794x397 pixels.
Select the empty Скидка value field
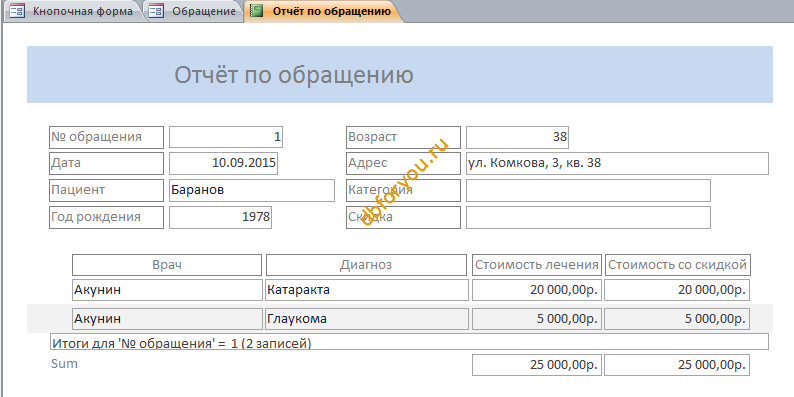588,217
